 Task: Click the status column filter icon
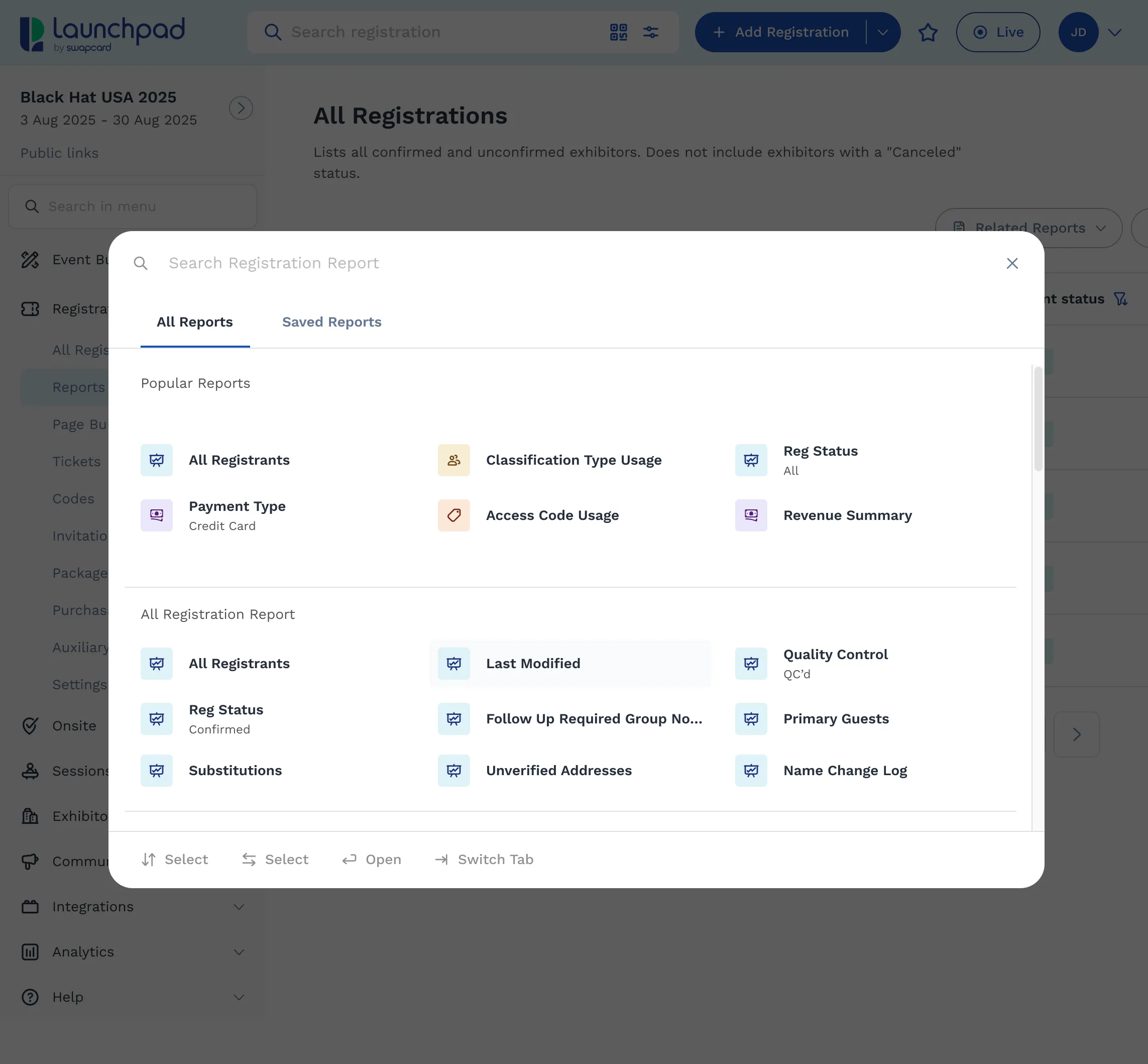coord(1120,299)
